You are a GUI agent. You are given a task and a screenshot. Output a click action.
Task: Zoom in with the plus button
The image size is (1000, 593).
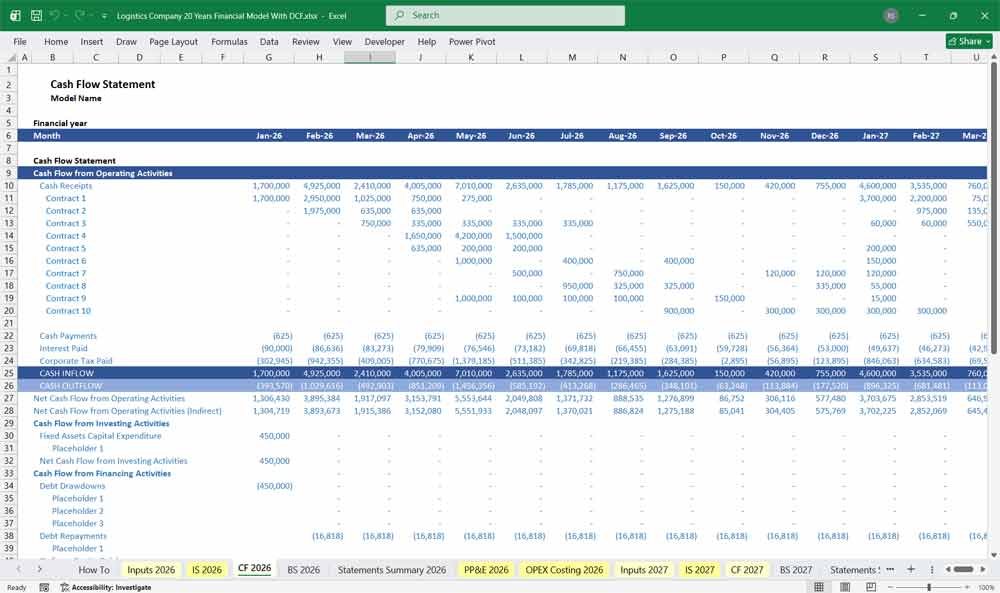[x=969, y=587]
